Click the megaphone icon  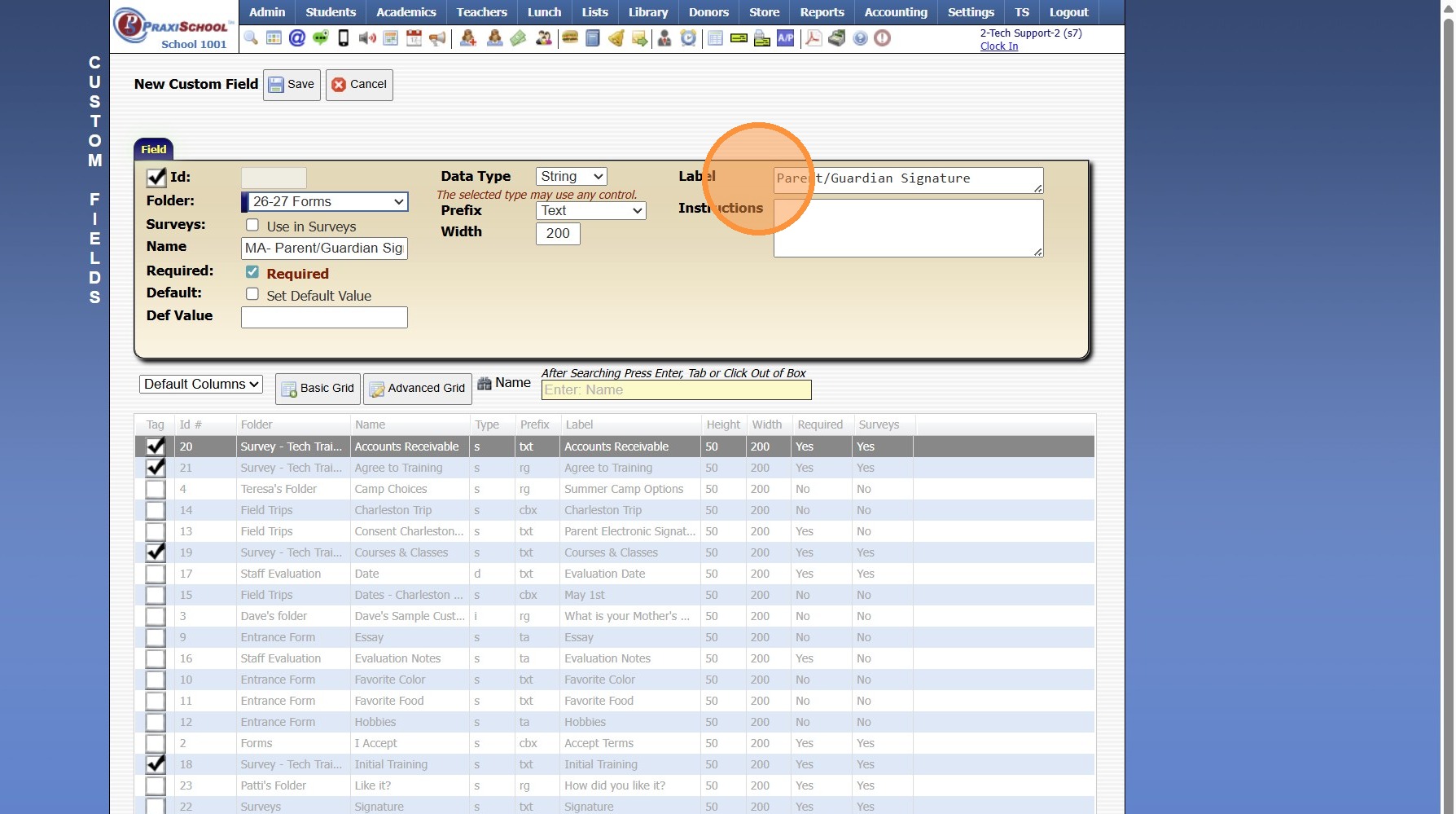[437, 38]
